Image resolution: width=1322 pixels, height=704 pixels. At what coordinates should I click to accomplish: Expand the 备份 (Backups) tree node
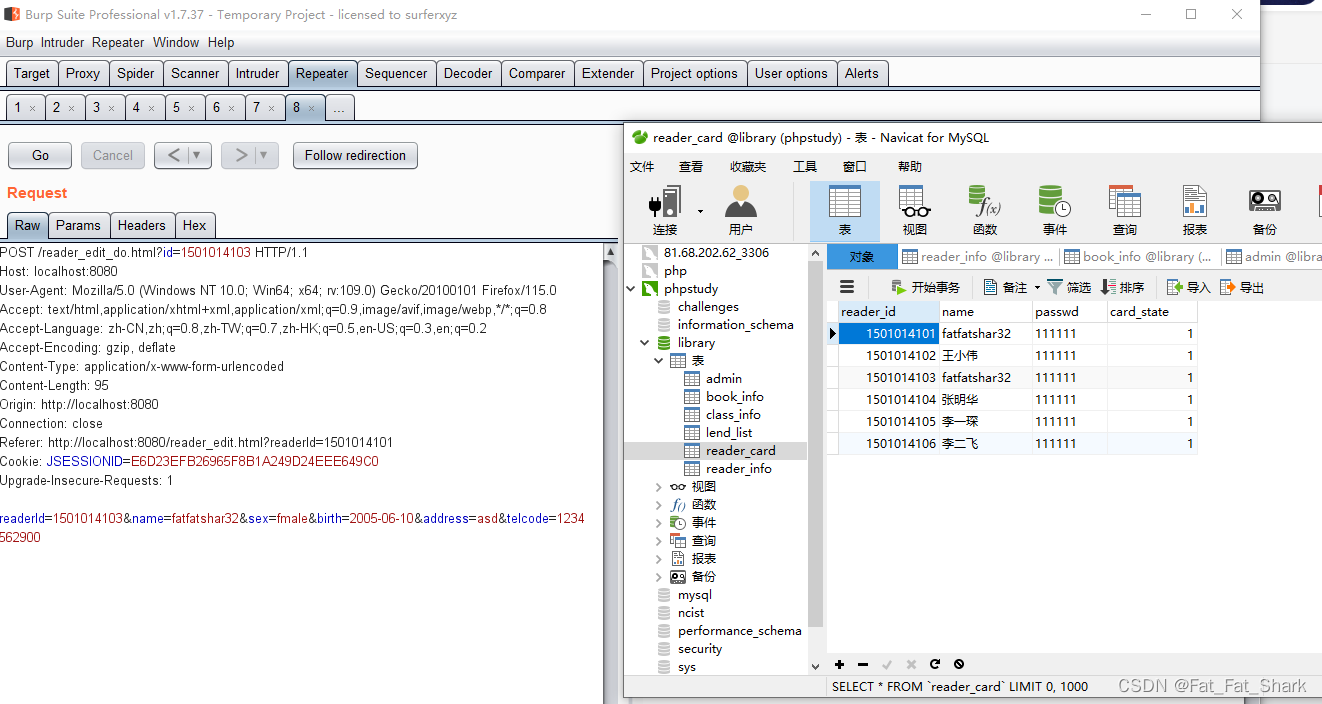tap(659, 577)
